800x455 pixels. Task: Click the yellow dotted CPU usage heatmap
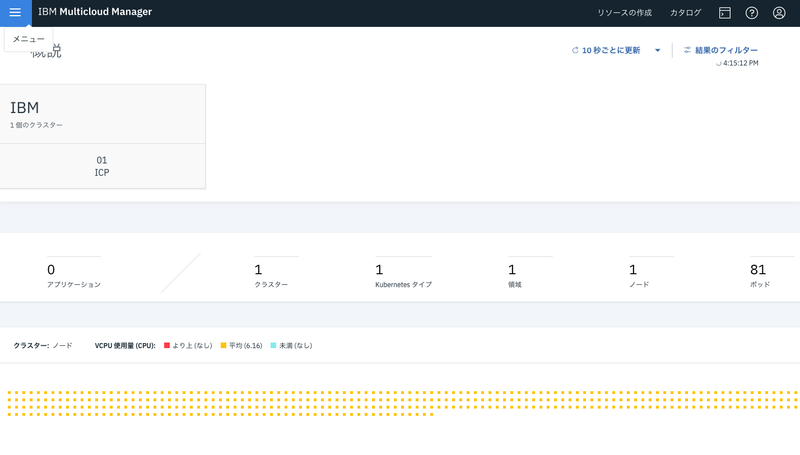[402, 403]
